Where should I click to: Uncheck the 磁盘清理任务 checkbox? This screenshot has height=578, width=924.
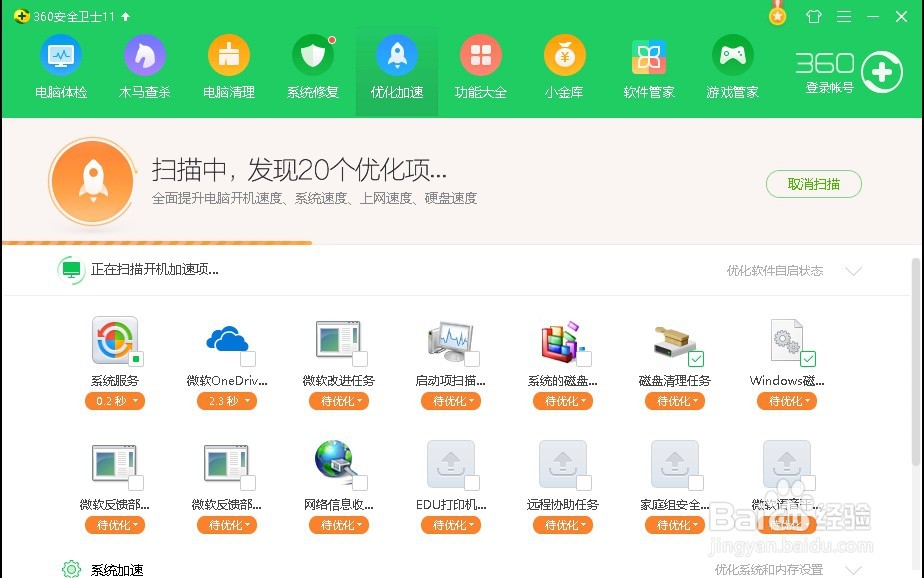[x=696, y=358]
